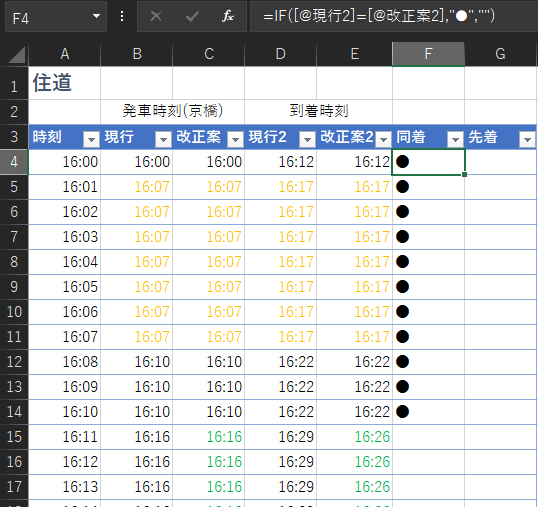Click orange 16:07 in row 5 現行
The height and width of the screenshot is (507, 538).
[137, 187]
